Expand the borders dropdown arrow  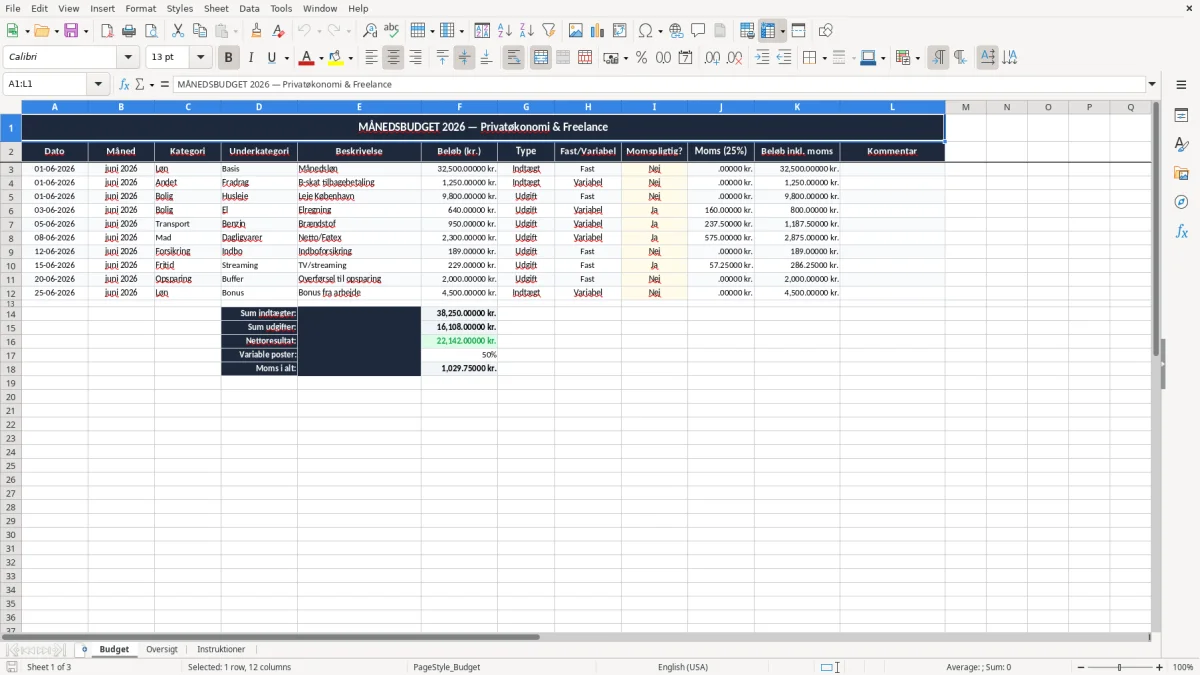tap(824, 58)
